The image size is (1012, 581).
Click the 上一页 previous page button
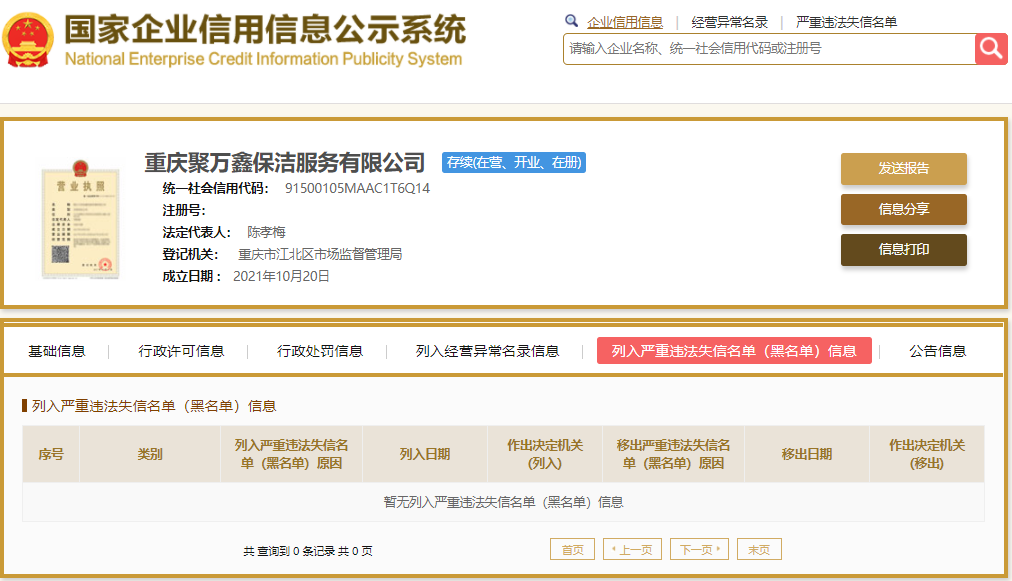point(632,549)
